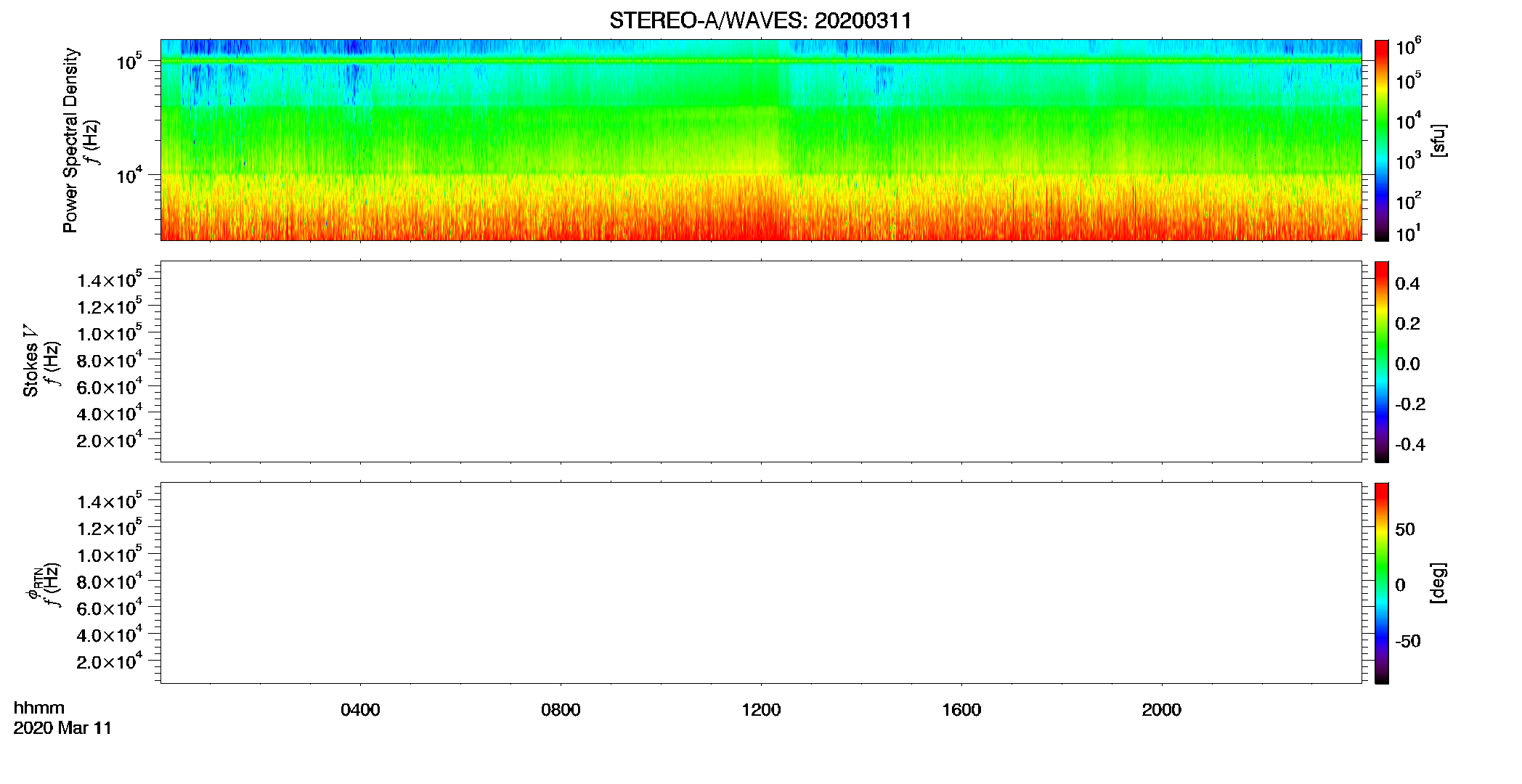1522x784 pixels.
Task: Select the 0400 time axis label
Action: [x=360, y=710]
